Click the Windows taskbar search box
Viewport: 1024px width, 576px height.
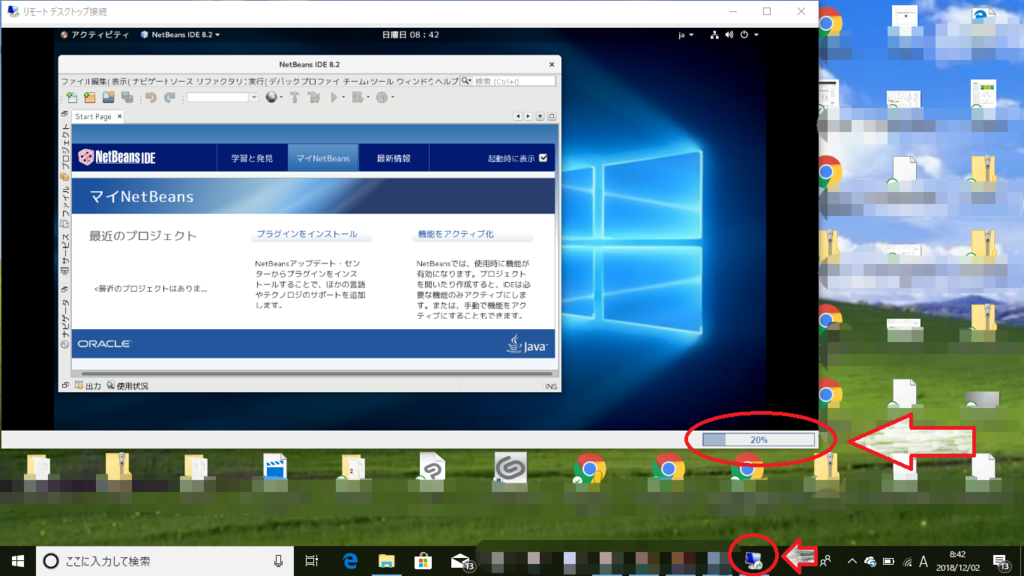pyautogui.click(x=165, y=561)
